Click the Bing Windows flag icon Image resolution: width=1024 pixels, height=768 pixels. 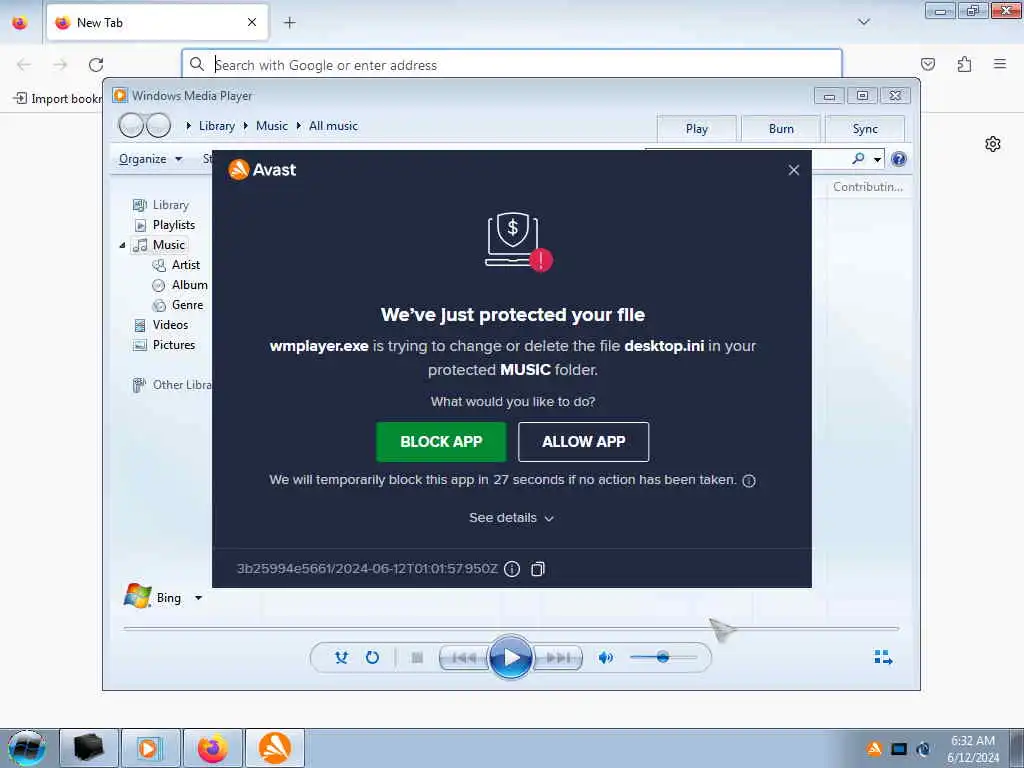coord(137,596)
